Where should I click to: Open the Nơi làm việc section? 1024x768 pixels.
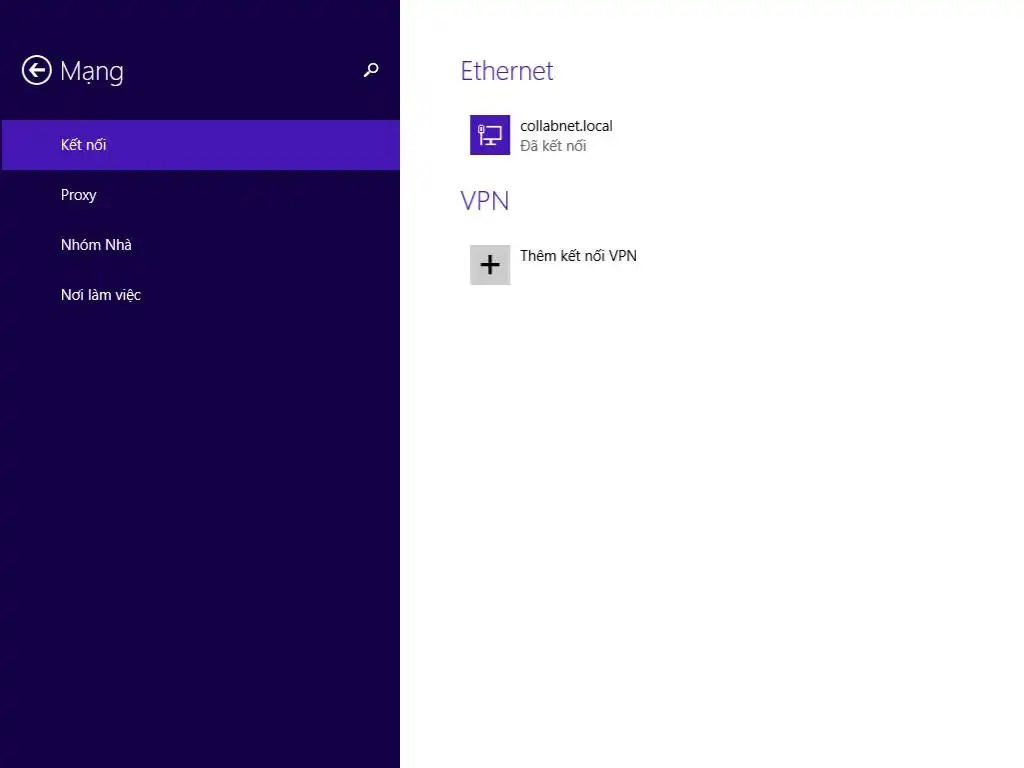click(x=101, y=295)
